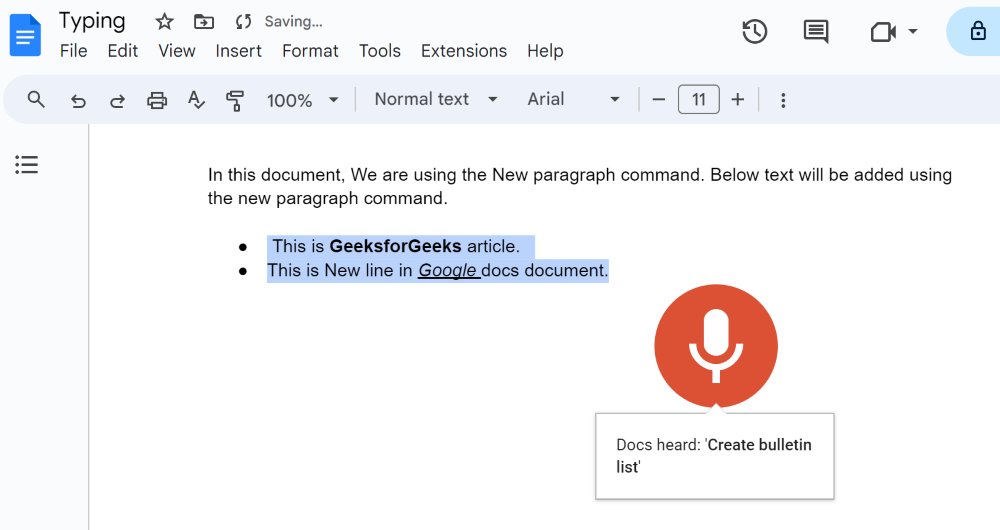Show the document outline sidebar
Screen dimensions: 1000x530
[27, 165]
